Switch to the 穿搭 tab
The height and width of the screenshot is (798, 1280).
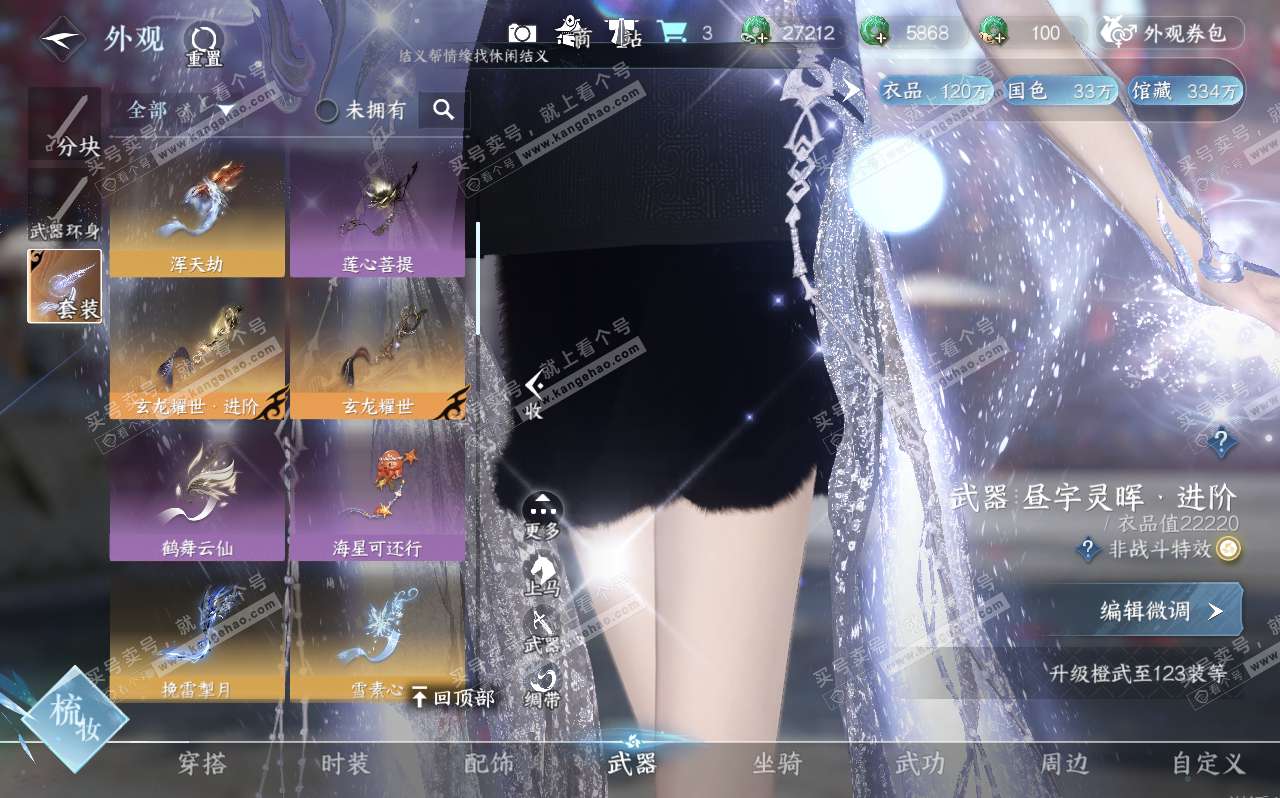point(202,764)
